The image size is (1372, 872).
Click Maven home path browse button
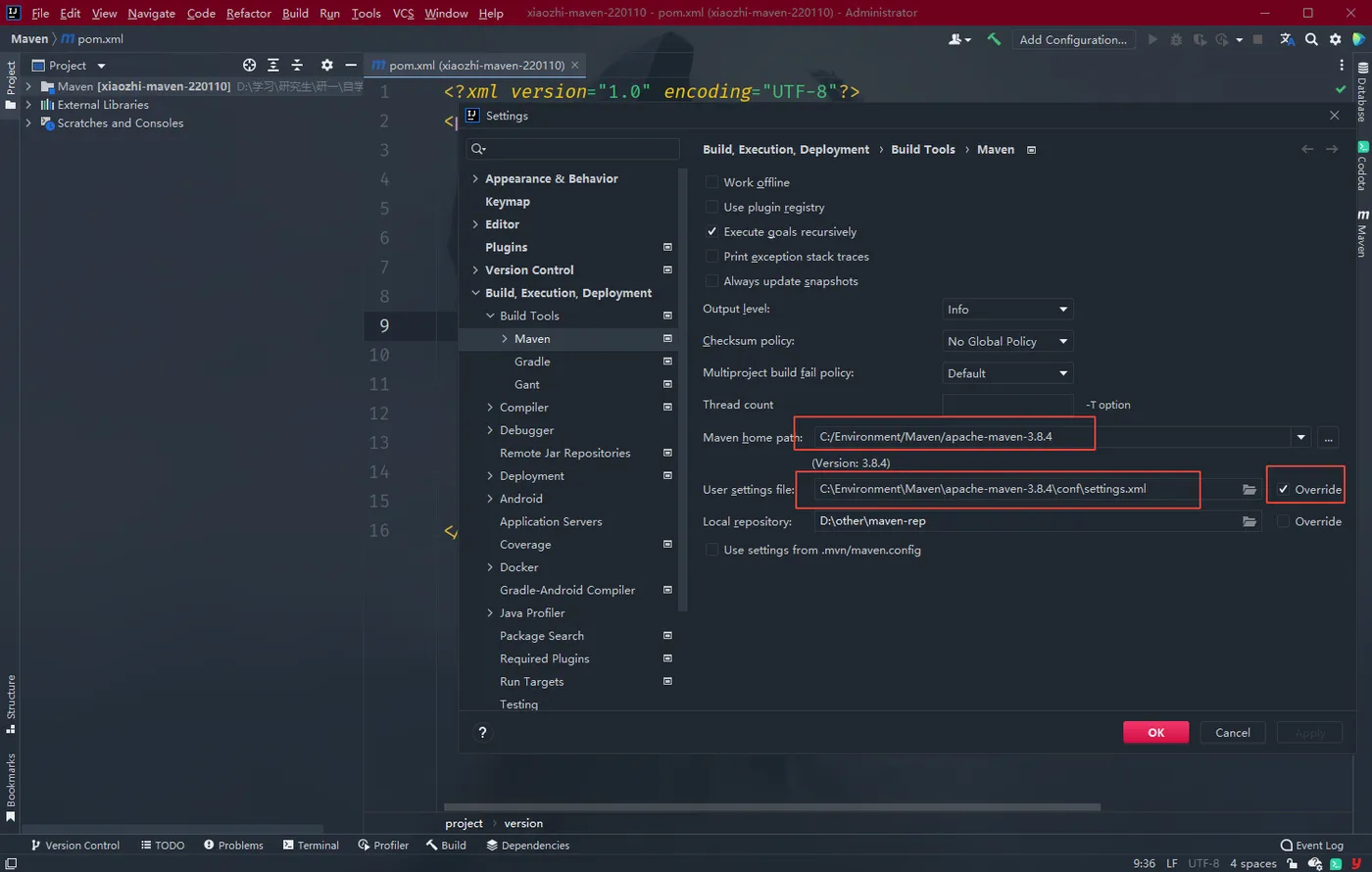1328,437
